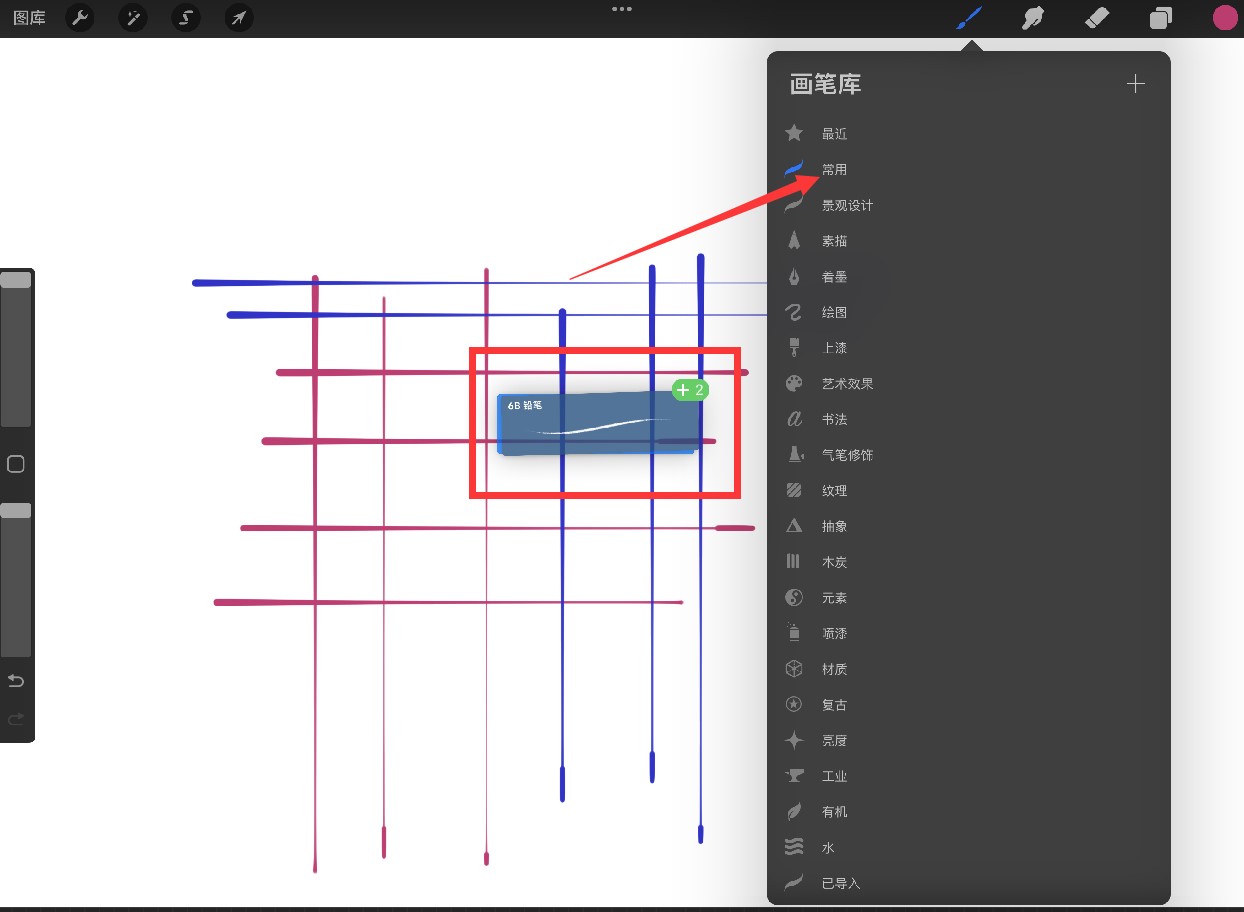Image resolution: width=1244 pixels, height=912 pixels.
Task: Choose the Eraser tool
Action: pyautogui.click(x=1097, y=18)
